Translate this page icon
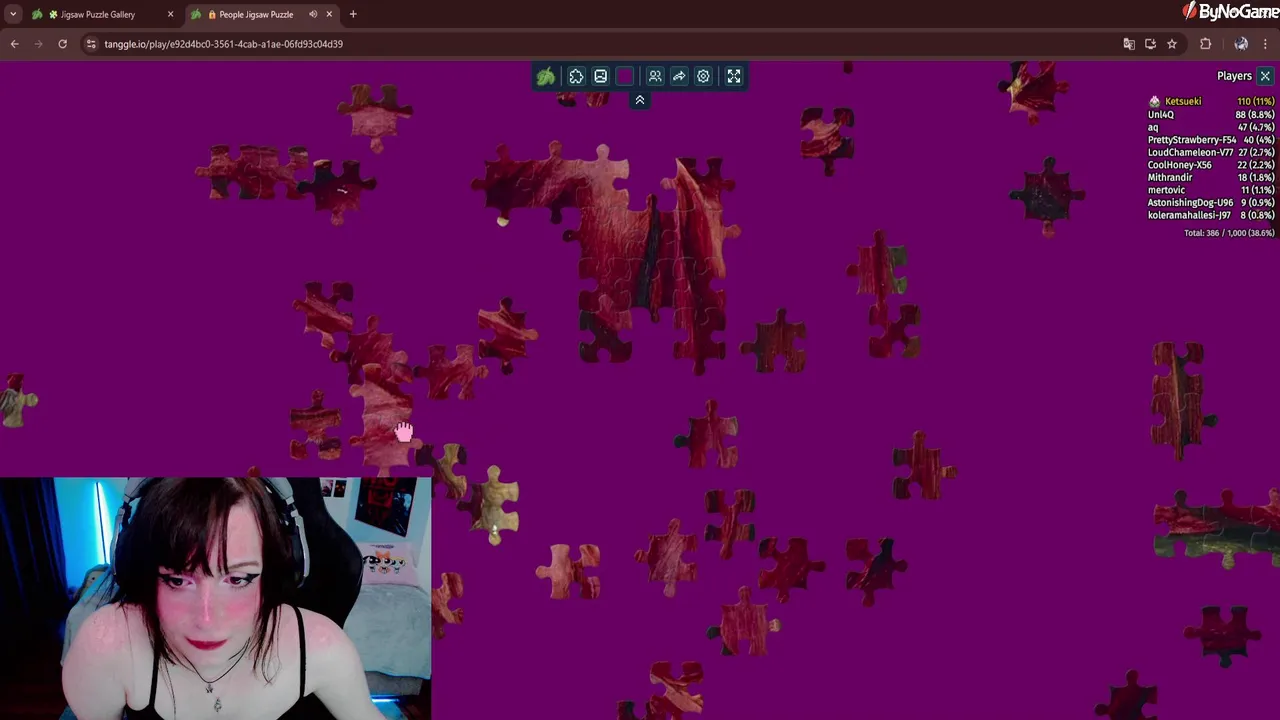 tap(1129, 44)
